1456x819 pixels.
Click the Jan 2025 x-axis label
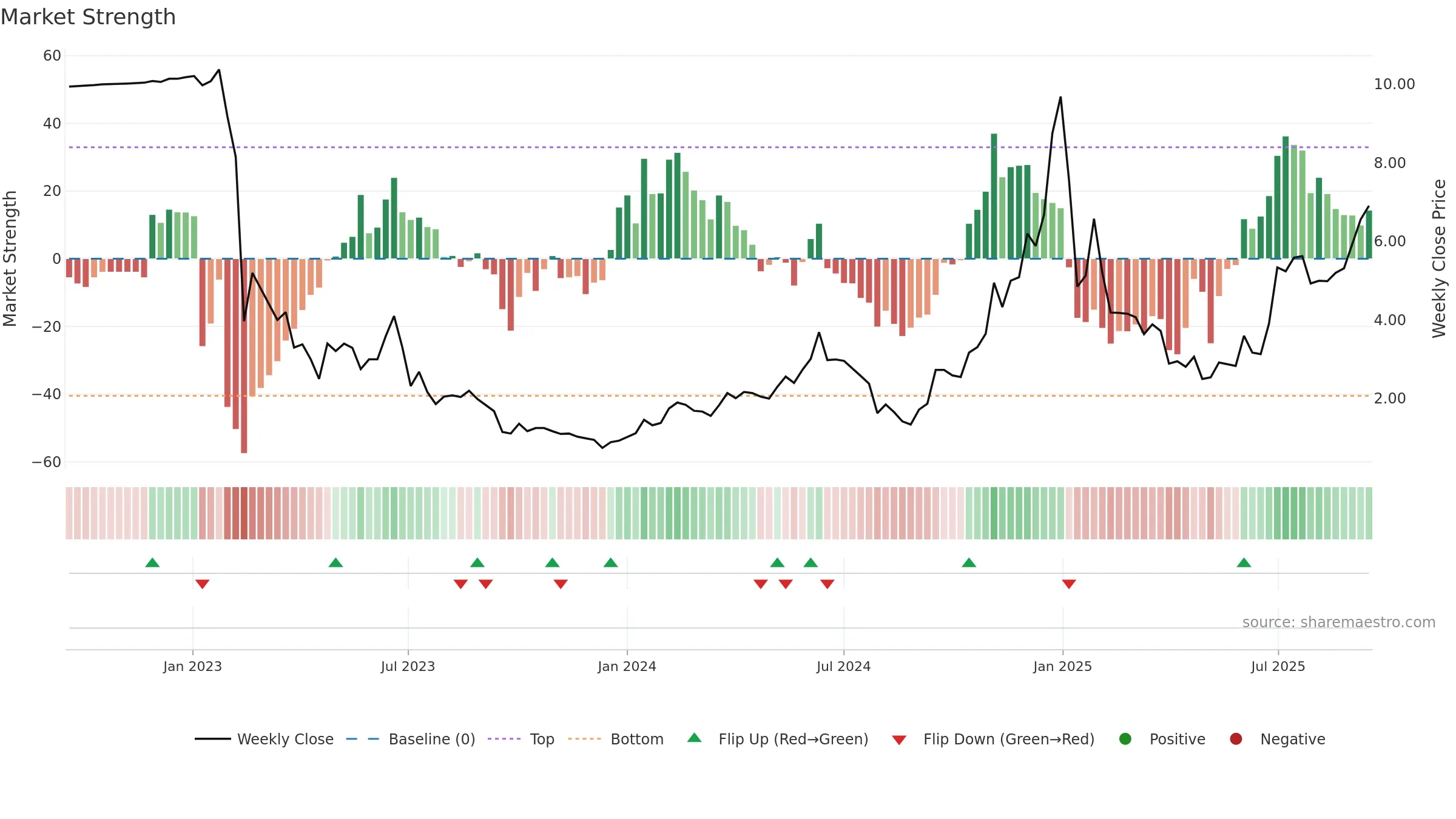tap(1062, 666)
